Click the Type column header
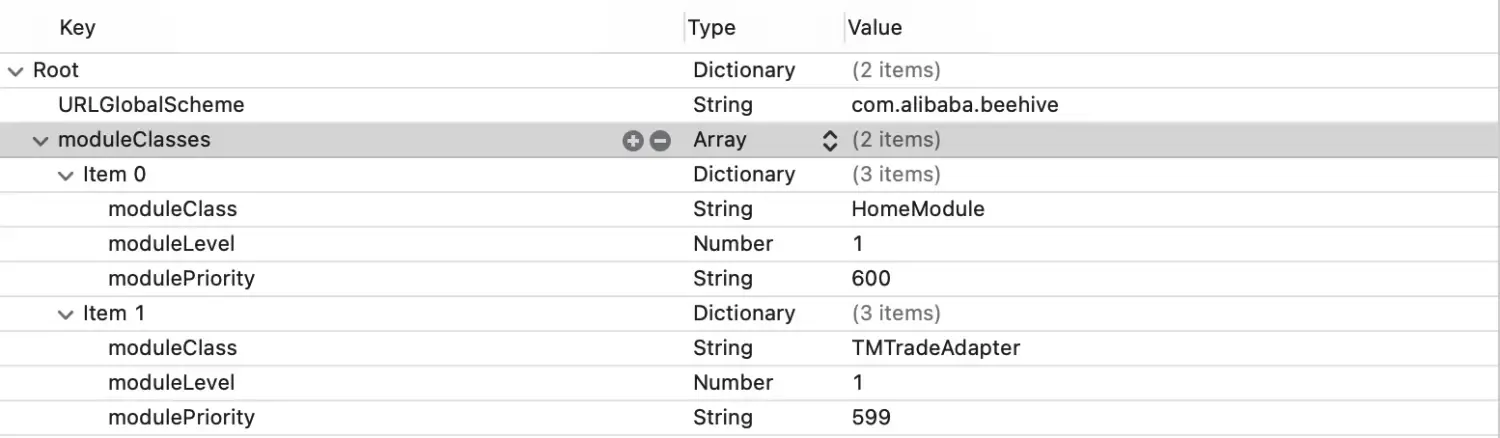The width and height of the screenshot is (1500, 438). point(712,28)
